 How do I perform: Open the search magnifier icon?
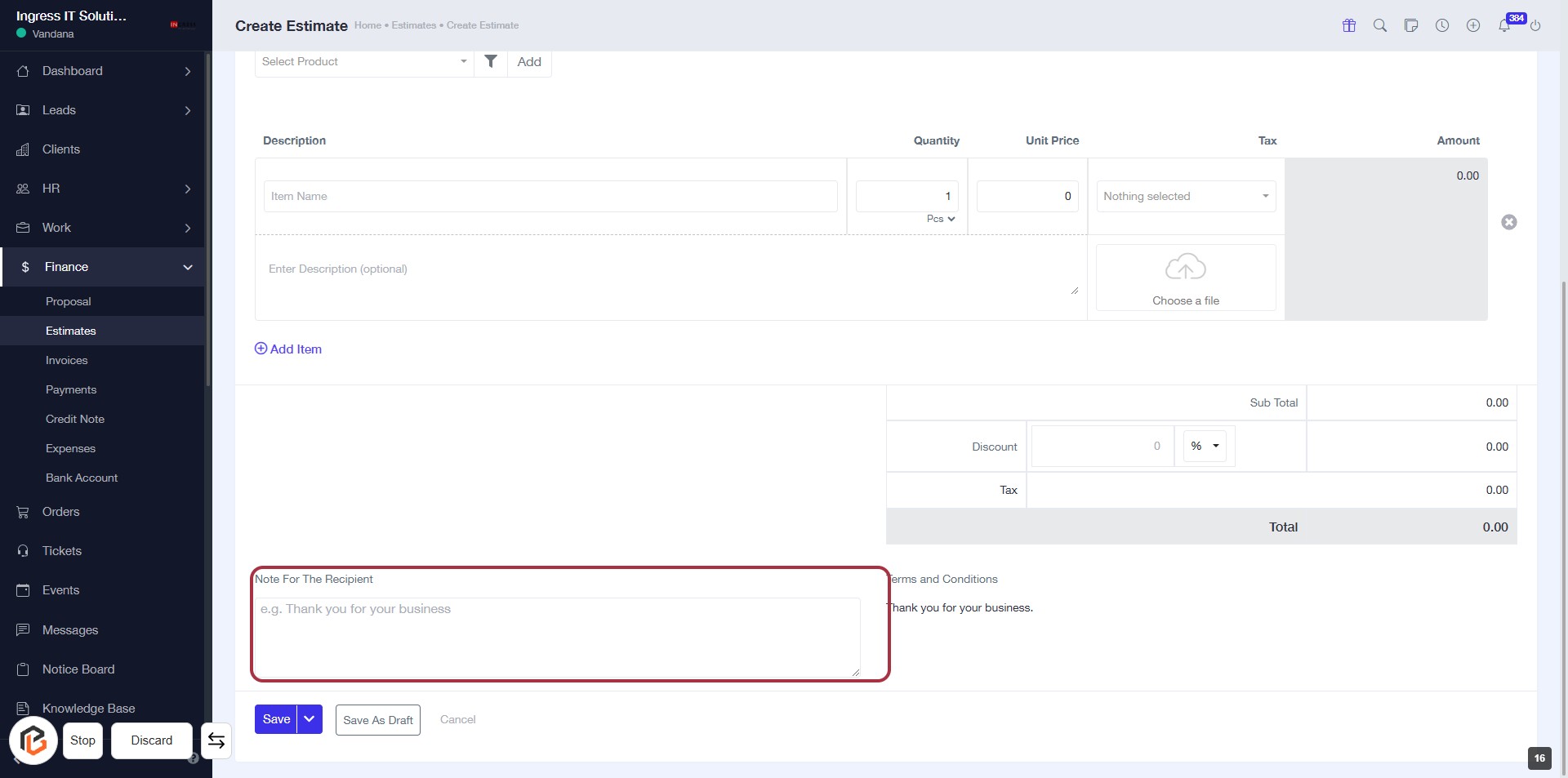[x=1380, y=25]
